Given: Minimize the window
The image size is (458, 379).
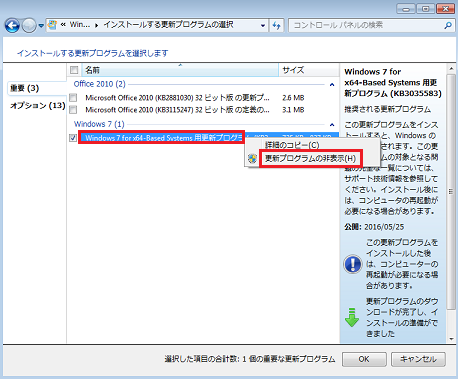Looking at the screenshot, I should coord(406,9).
